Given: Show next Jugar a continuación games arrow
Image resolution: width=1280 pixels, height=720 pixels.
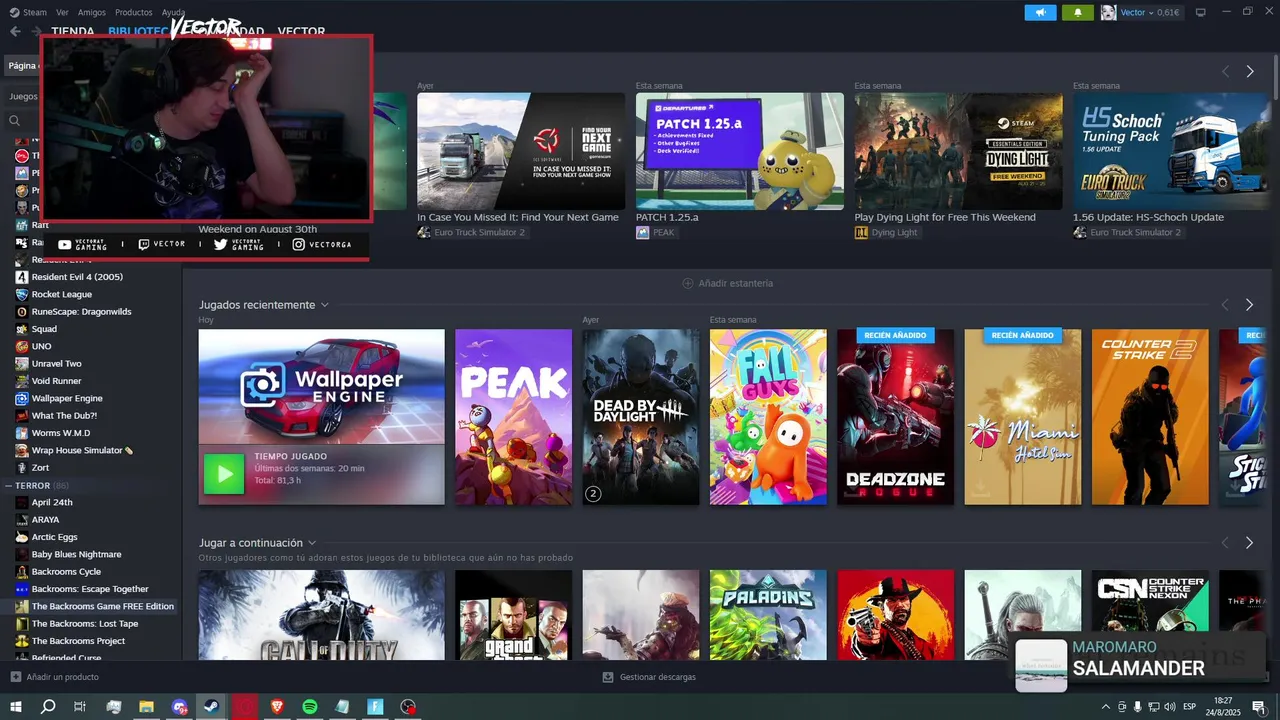Looking at the screenshot, I should (1249, 543).
